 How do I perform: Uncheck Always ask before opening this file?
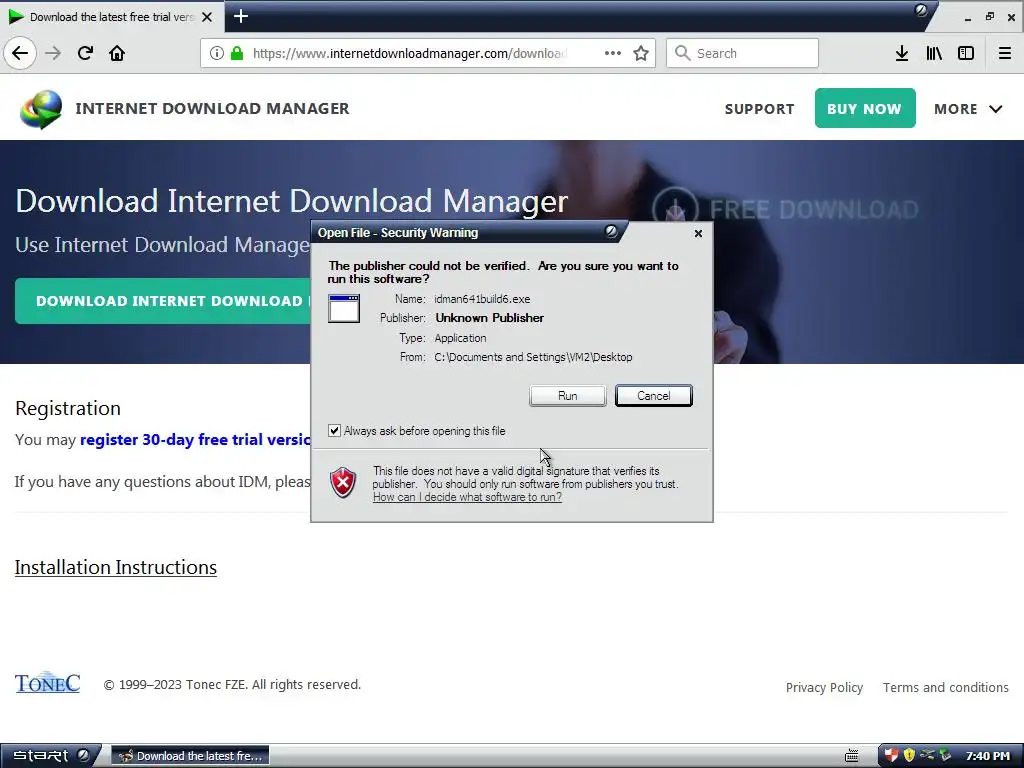[334, 431]
